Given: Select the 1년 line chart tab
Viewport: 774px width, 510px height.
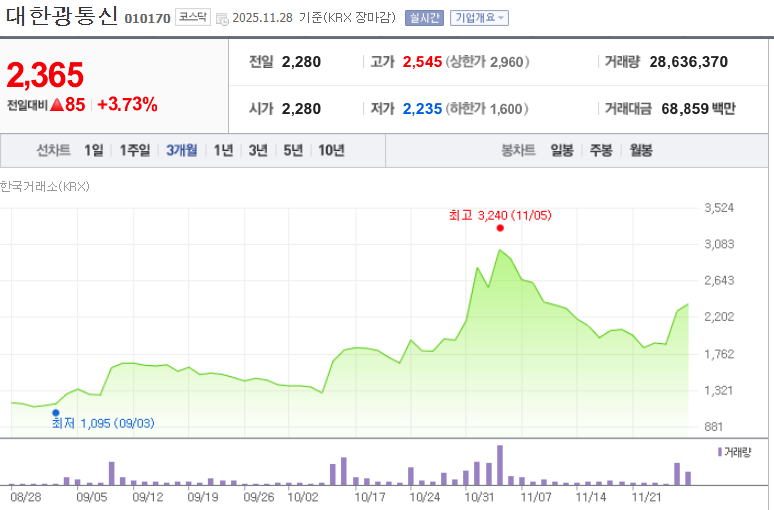Looking at the screenshot, I should (223, 150).
